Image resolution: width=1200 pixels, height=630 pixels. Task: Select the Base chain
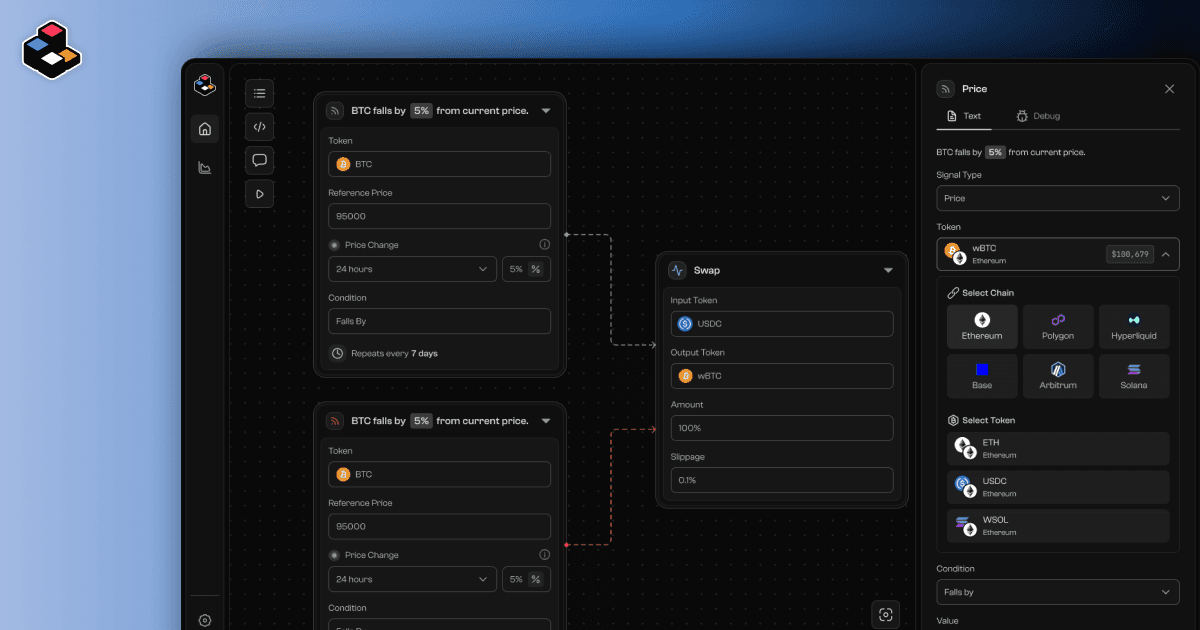tap(982, 376)
